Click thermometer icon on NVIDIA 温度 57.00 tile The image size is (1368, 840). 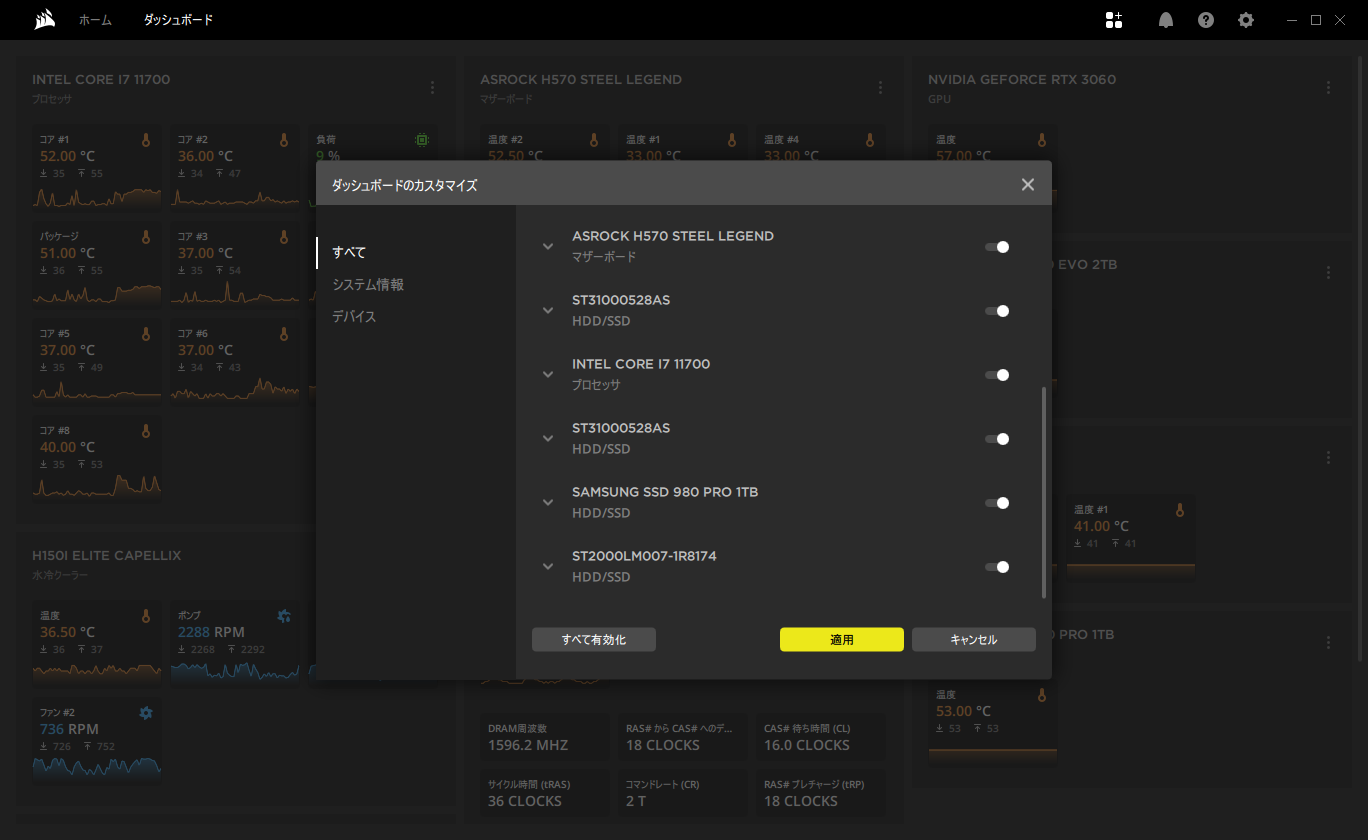coord(1042,140)
